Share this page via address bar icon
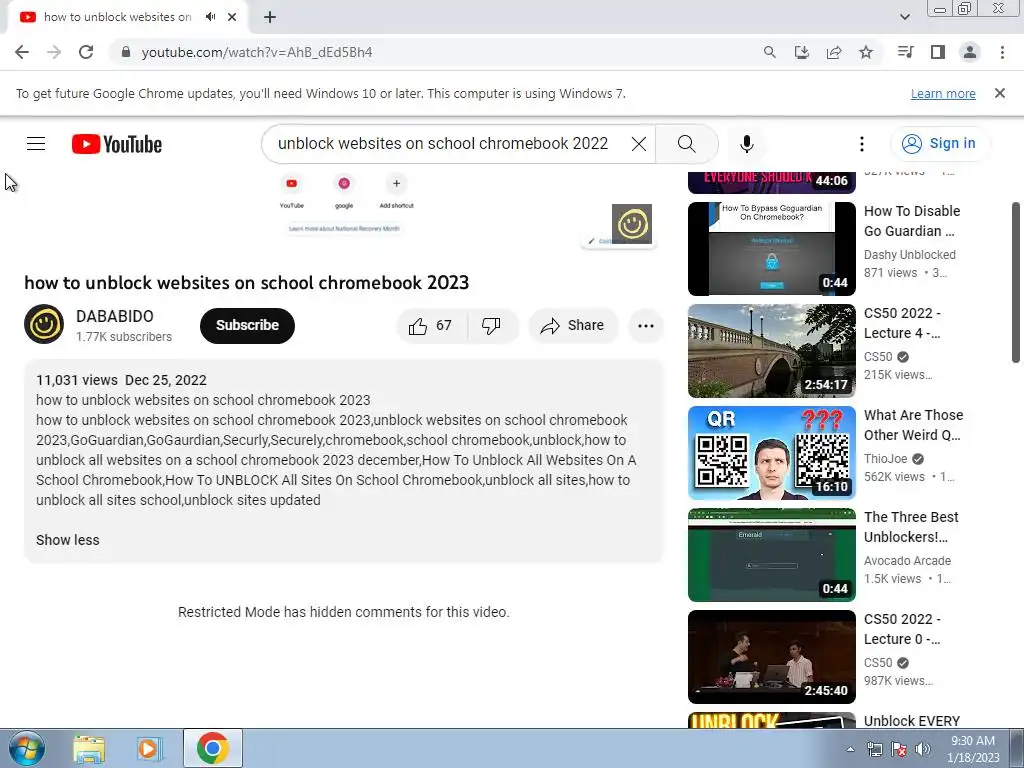This screenshot has height=768, width=1024. coord(834,52)
